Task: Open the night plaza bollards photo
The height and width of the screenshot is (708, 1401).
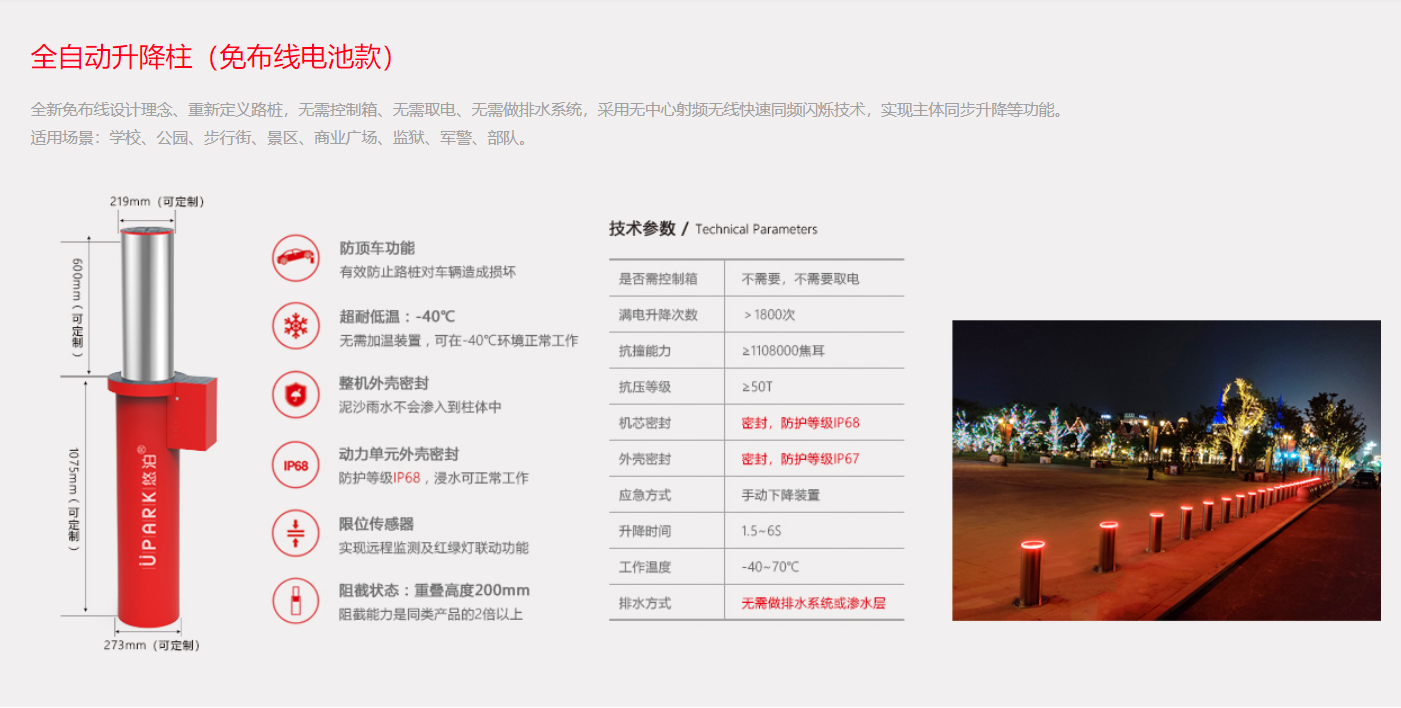Action: coord(1166,470)
